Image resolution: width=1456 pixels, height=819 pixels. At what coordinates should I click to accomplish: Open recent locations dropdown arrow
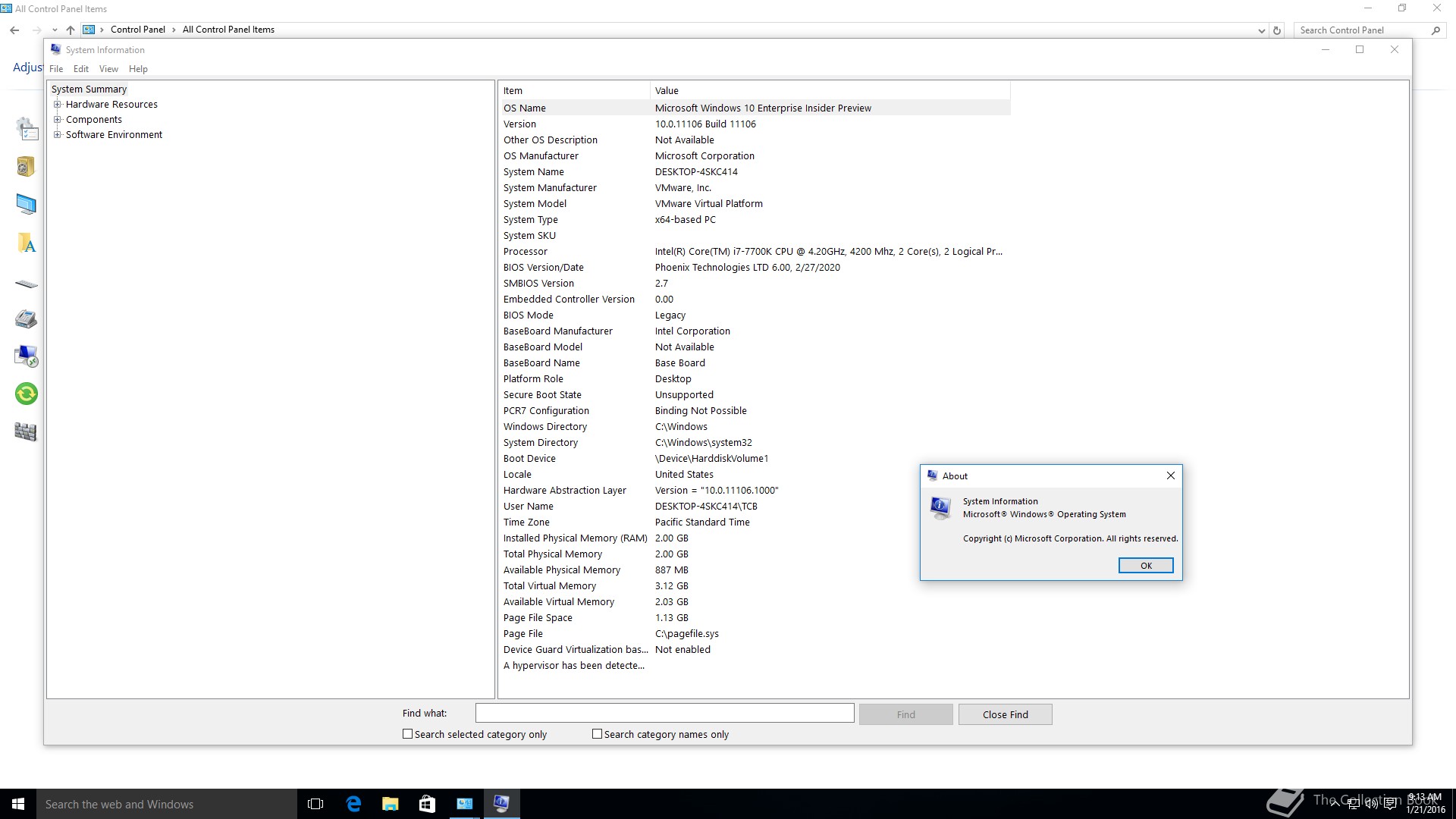[55, 30]
